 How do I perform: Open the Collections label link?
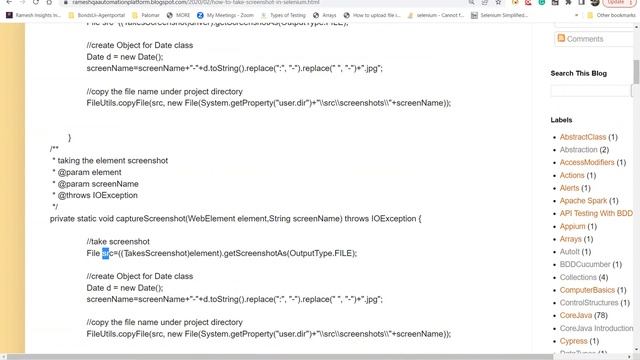coord(578,277)
